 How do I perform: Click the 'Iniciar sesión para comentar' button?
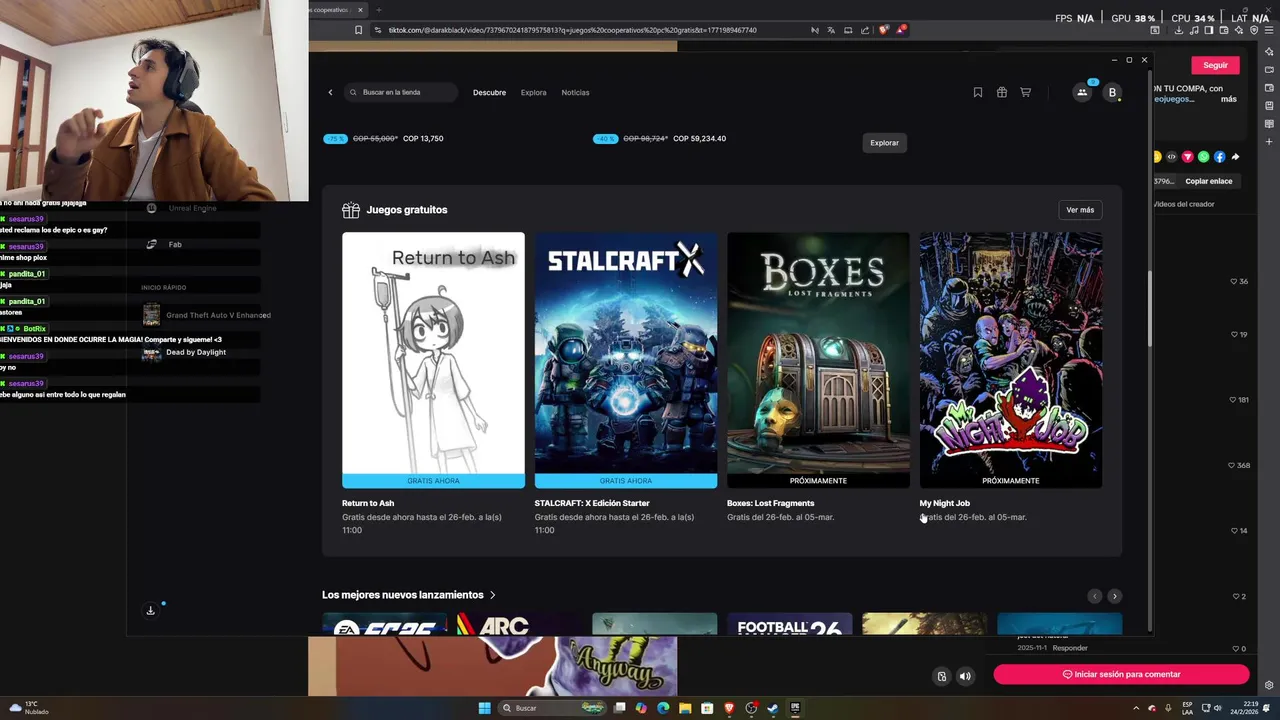[1121, 674]
